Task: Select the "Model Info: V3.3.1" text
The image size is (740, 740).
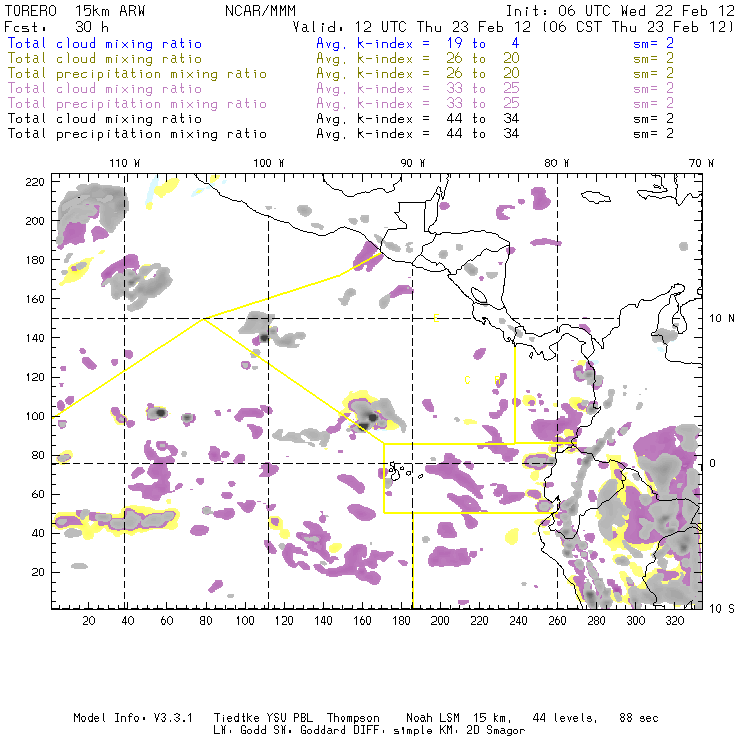Action: tap(133, 718)
